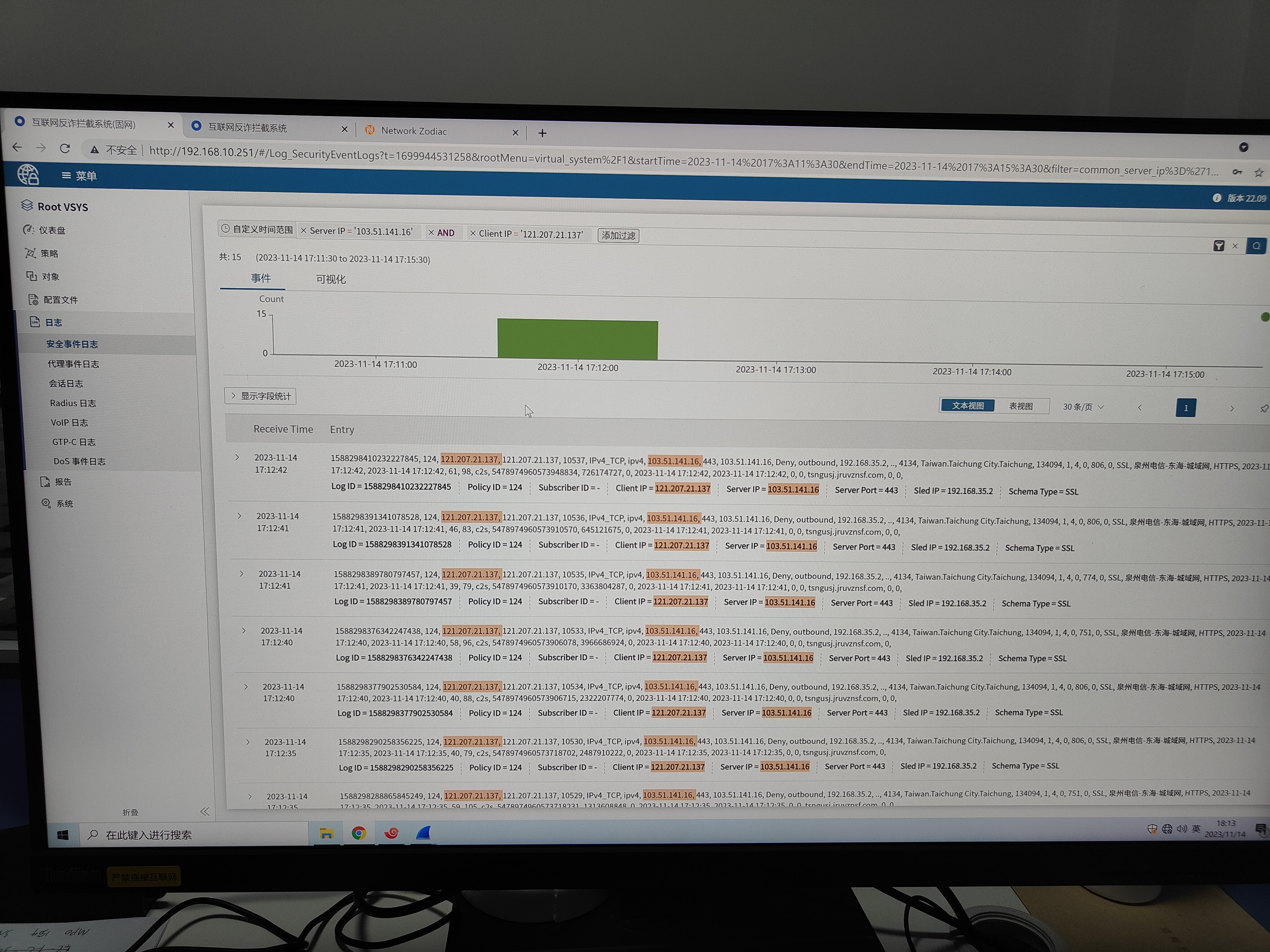The width and height of the screenshot is (1270, 952).
Task: Switch to 文本视图 text view
Action: click(x=967, y=406)
